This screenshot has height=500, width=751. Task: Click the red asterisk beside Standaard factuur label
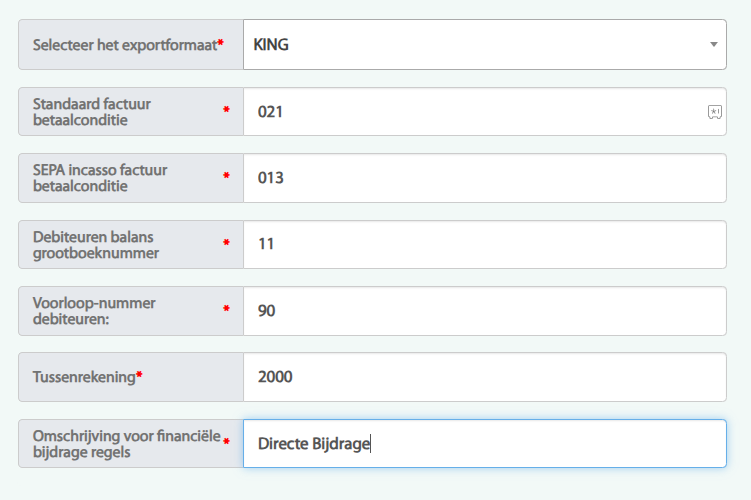click(x=226, y=110)
